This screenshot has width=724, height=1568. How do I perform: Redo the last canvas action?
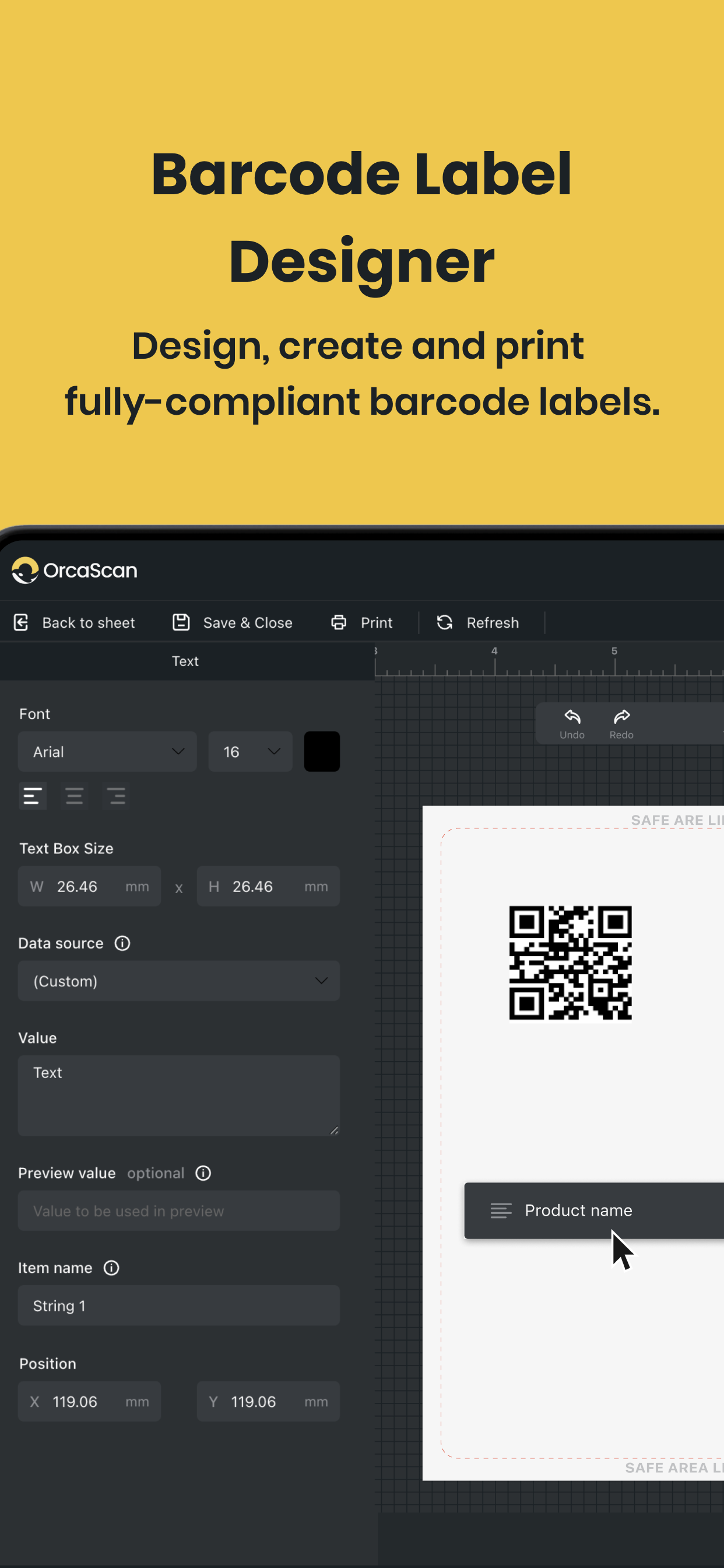tap(622, 724)
